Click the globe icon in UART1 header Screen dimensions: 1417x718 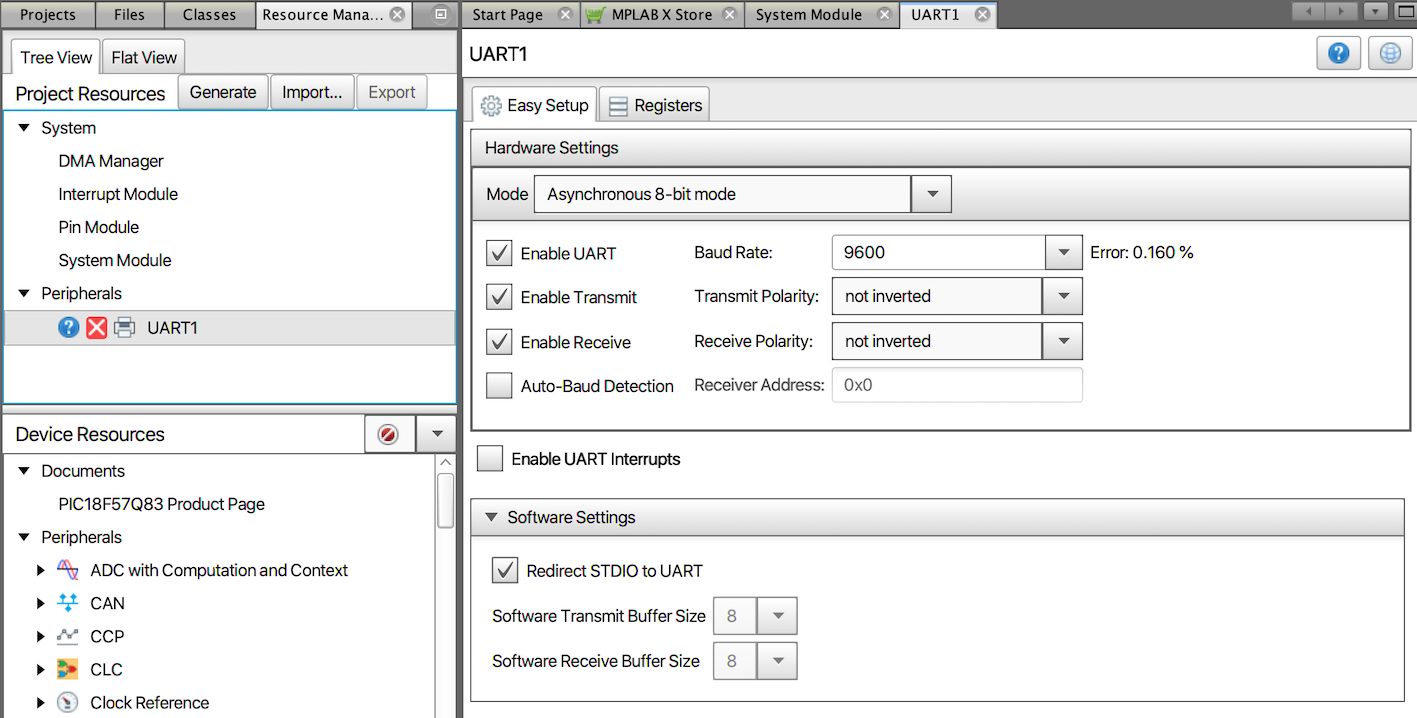click(x=1390, y=54)
